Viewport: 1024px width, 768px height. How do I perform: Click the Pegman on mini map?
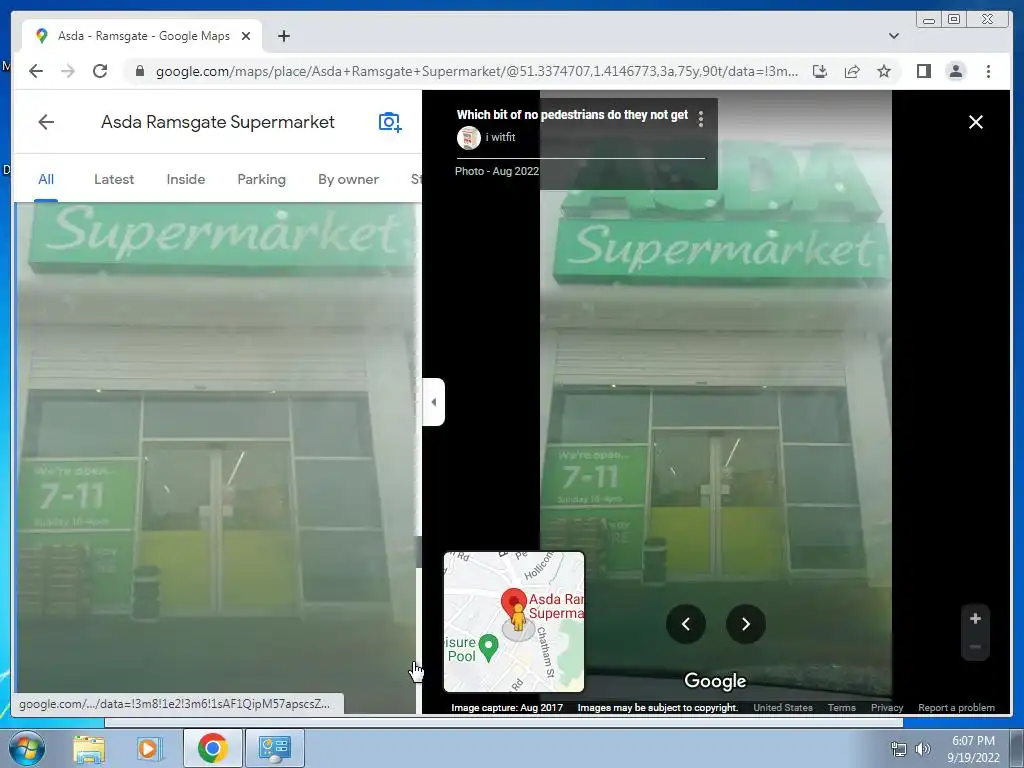518,617
